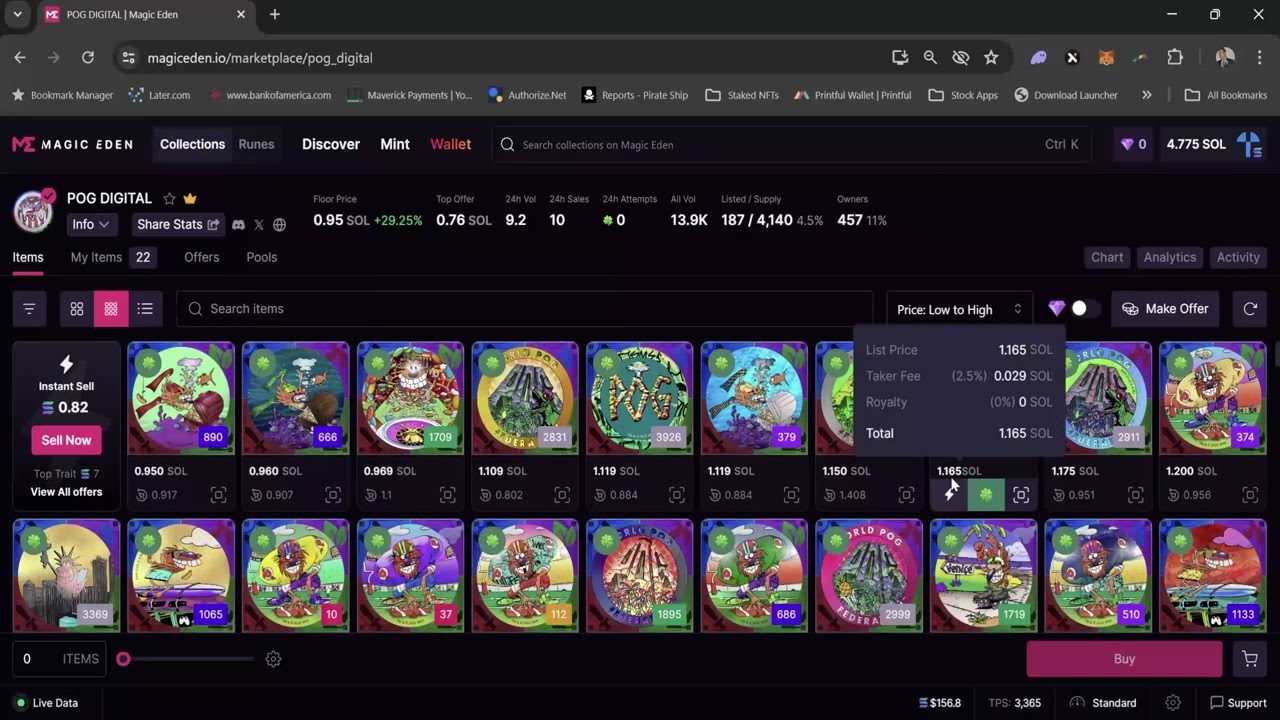Viewport: 1280px width, 720px height.
Task: Toggle Live Data indicator
Action: (x=46, y=703)
